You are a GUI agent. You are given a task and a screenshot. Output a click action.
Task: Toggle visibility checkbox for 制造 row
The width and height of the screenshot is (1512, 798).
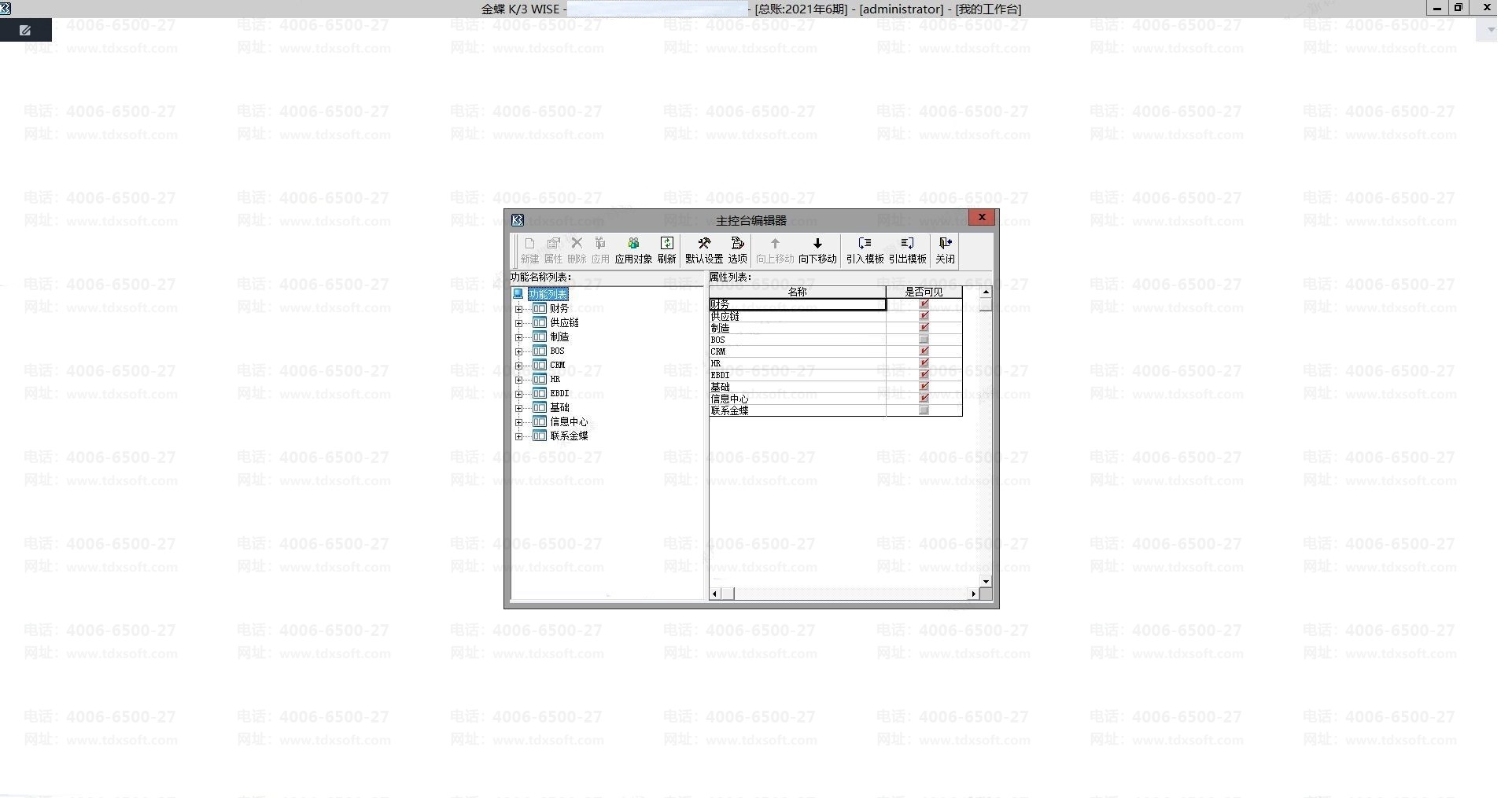924,327
